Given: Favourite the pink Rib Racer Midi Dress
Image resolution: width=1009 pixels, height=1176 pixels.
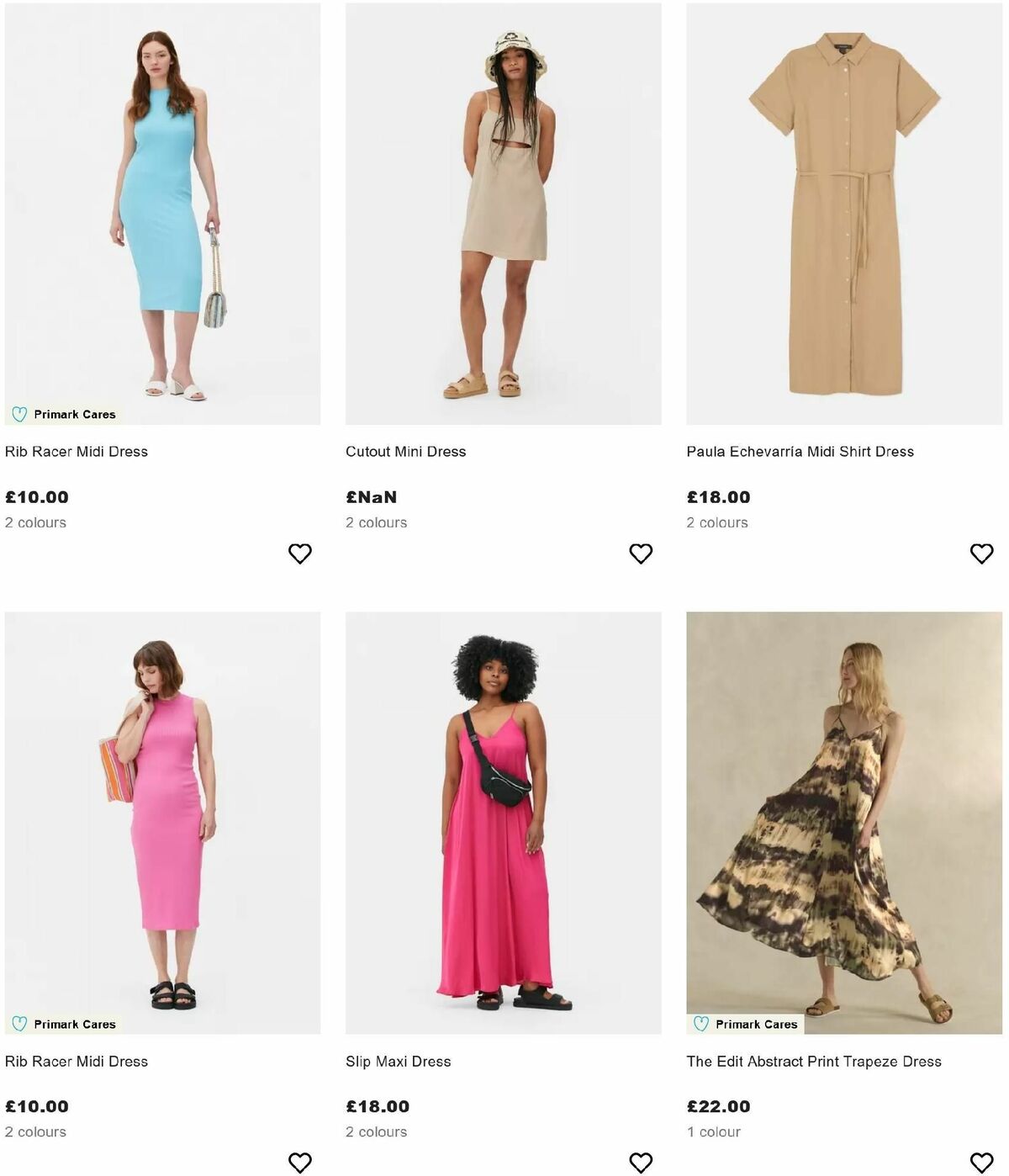Looking at the screenshot, I should coord(299,1163).
